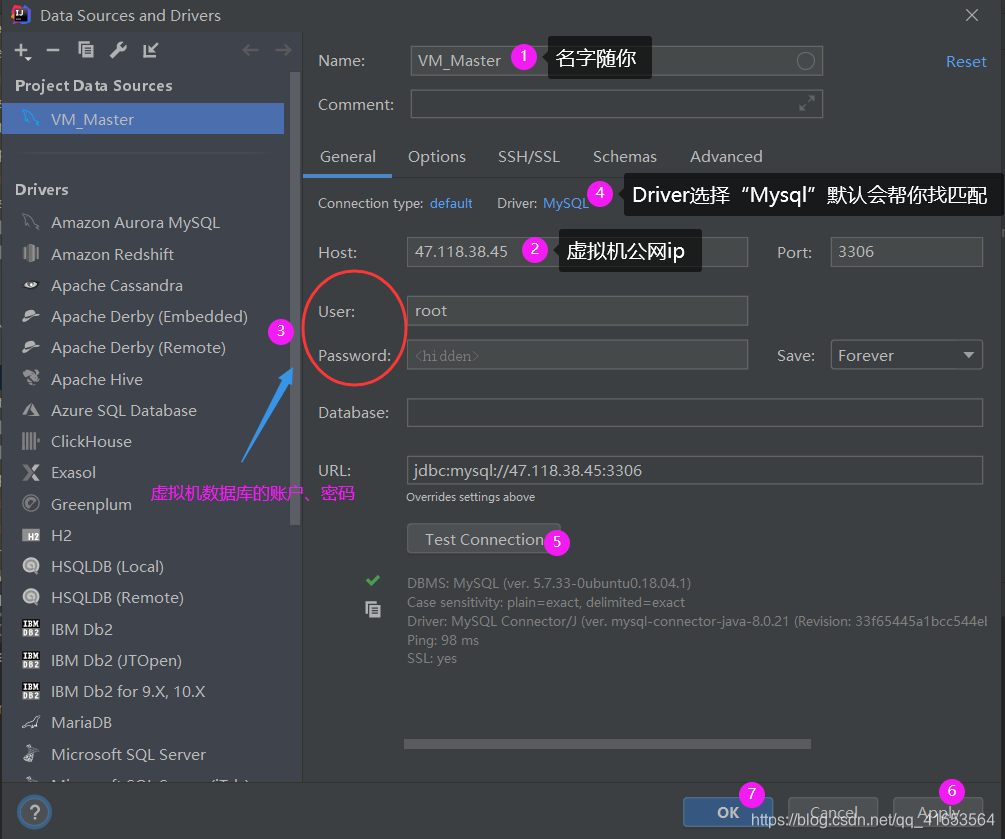Screen dimensions: 1005x839
Task: Select Apache Derby (Remote) driver
Action: [x=138, y=347]
